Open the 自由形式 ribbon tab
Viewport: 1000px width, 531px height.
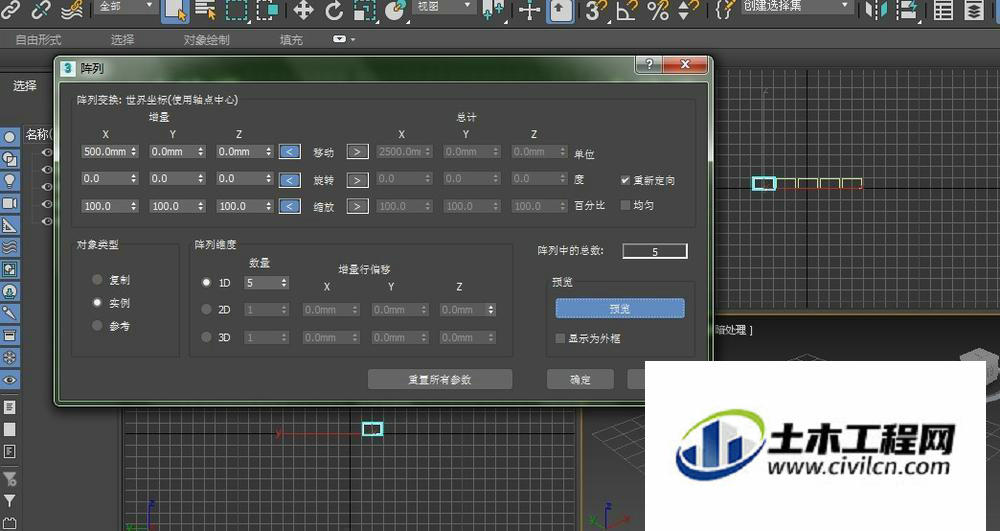coord(38,40)
